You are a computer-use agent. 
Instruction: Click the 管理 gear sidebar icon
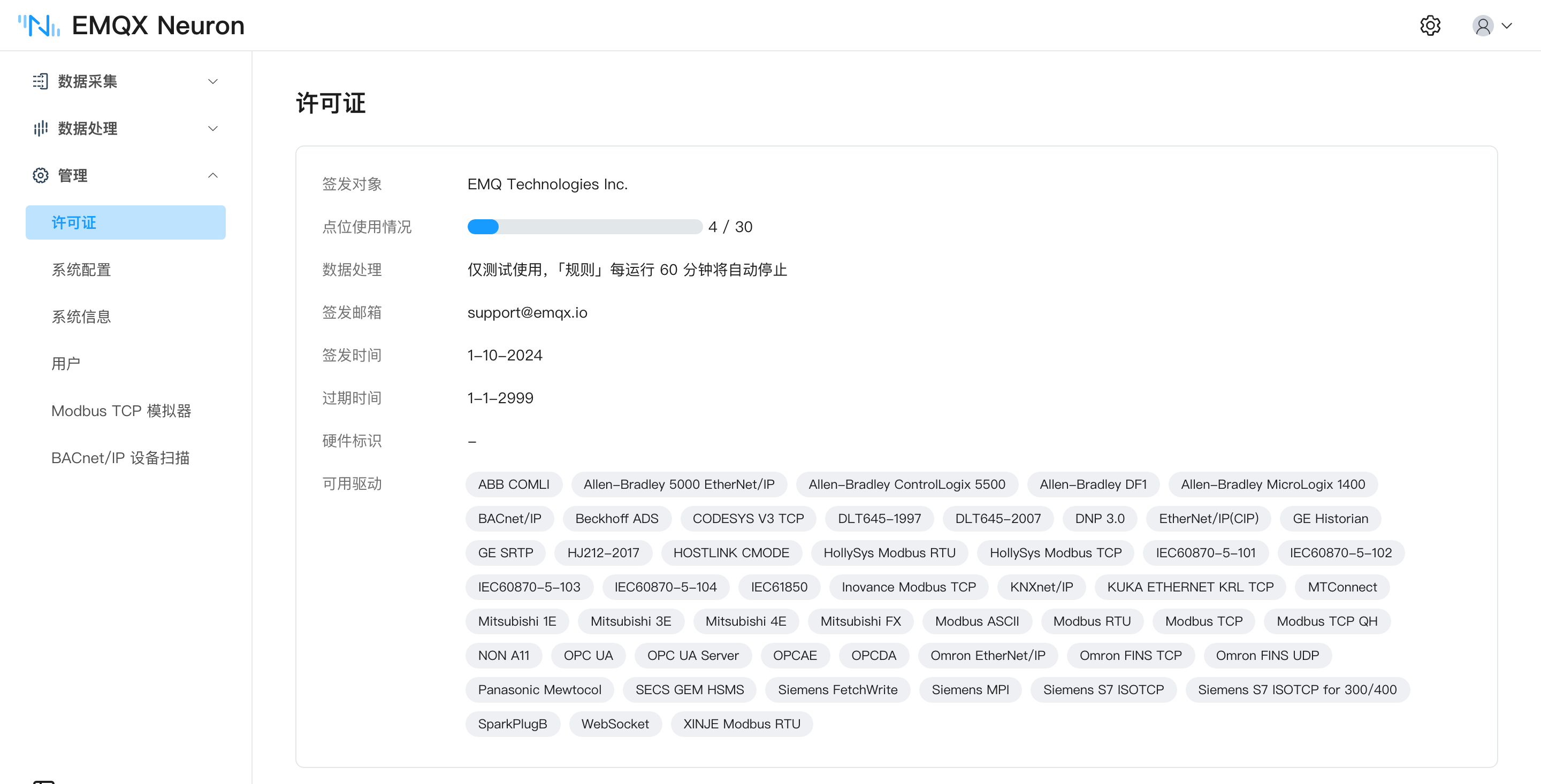(40, 175)
